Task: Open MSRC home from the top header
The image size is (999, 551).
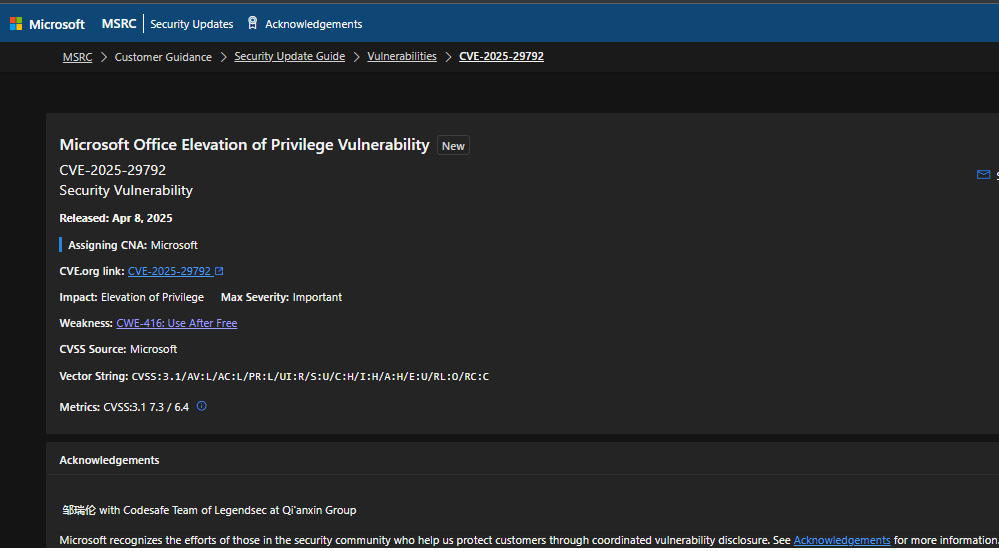Action: [119, 24]
